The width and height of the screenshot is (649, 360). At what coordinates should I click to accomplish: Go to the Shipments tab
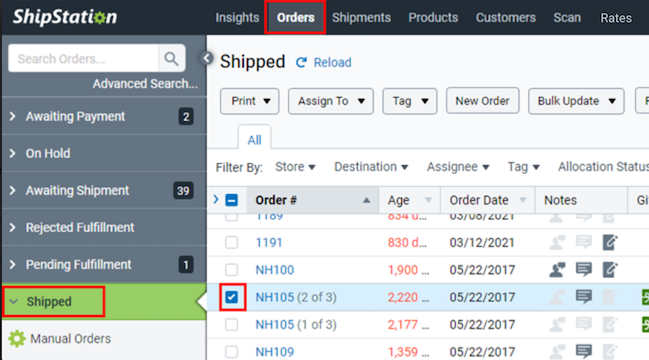[361, 17]
